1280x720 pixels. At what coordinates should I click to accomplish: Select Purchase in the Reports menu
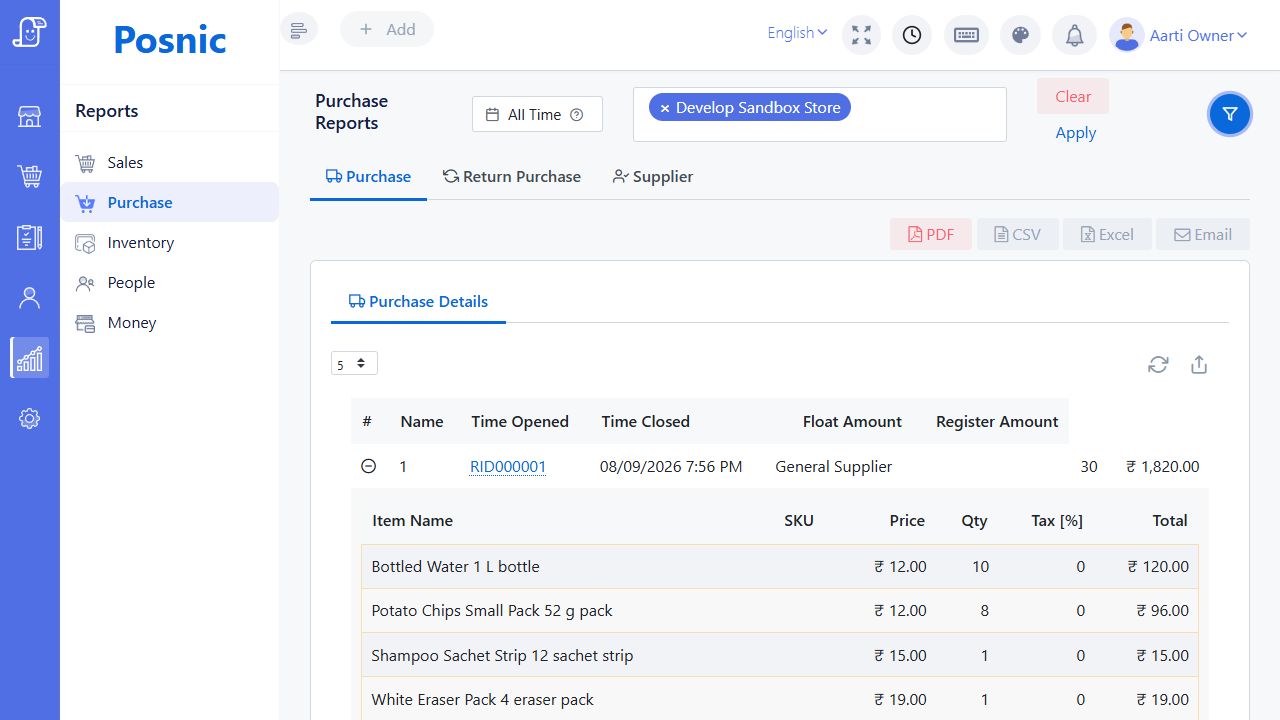click(170, 202)
